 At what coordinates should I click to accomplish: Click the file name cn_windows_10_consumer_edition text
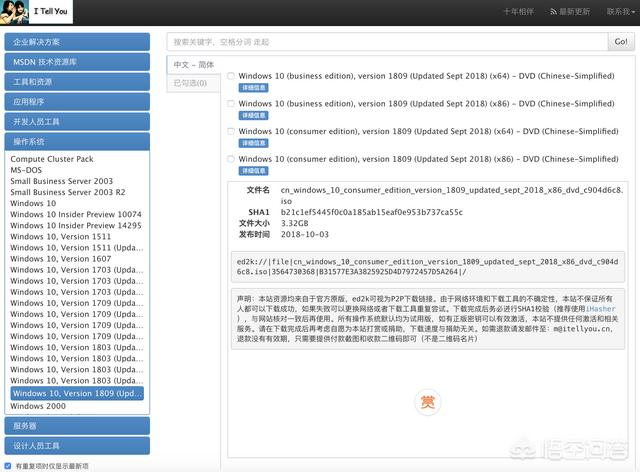coord(452,196)
